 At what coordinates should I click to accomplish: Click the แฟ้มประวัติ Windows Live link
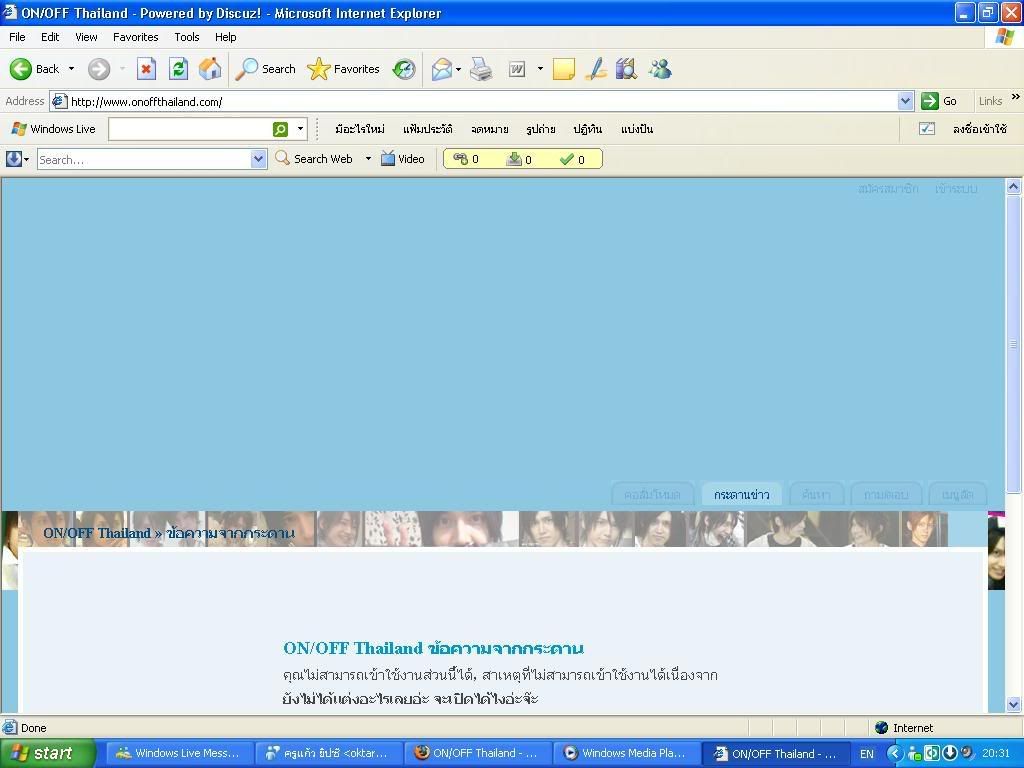pos(428,129)
